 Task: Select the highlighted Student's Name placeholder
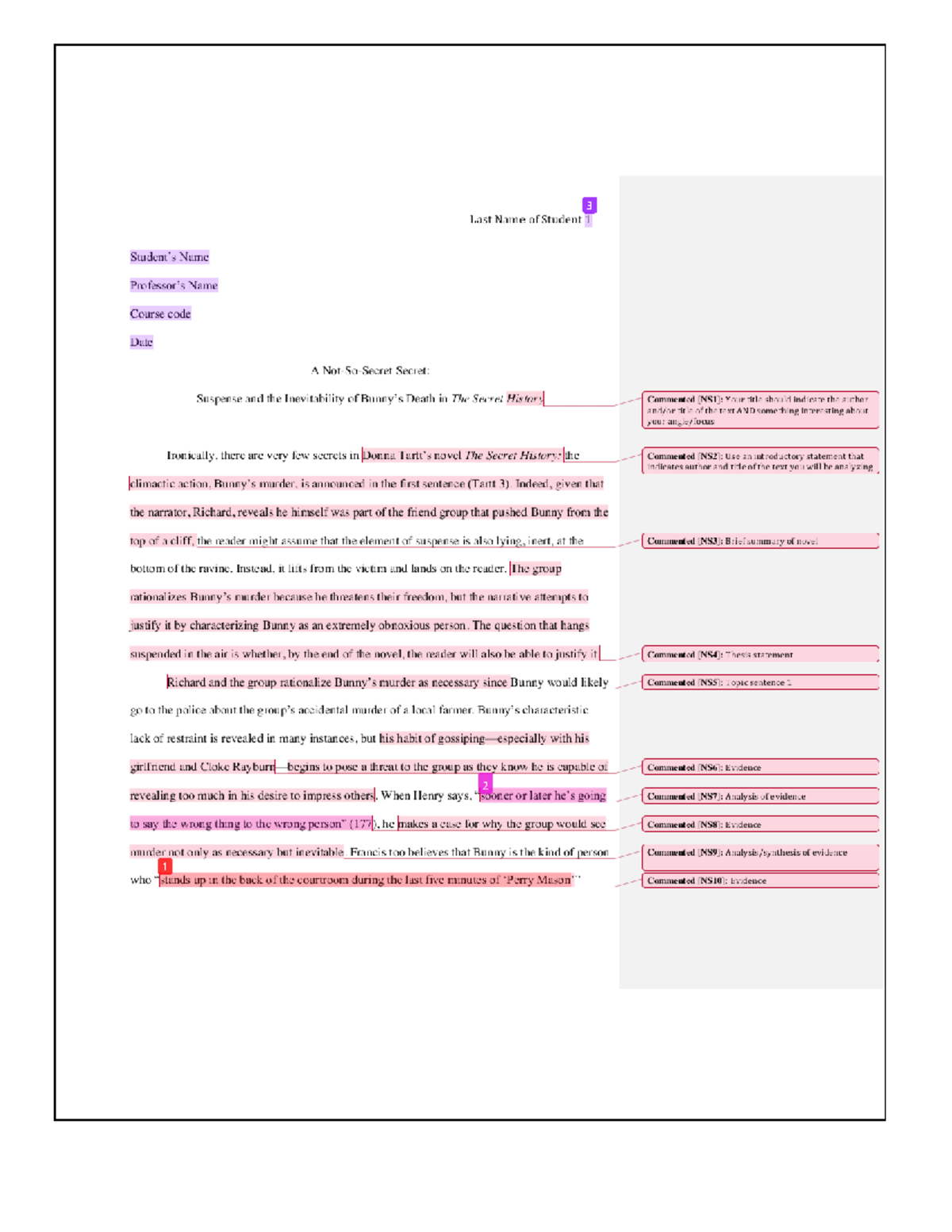[171, 256]
